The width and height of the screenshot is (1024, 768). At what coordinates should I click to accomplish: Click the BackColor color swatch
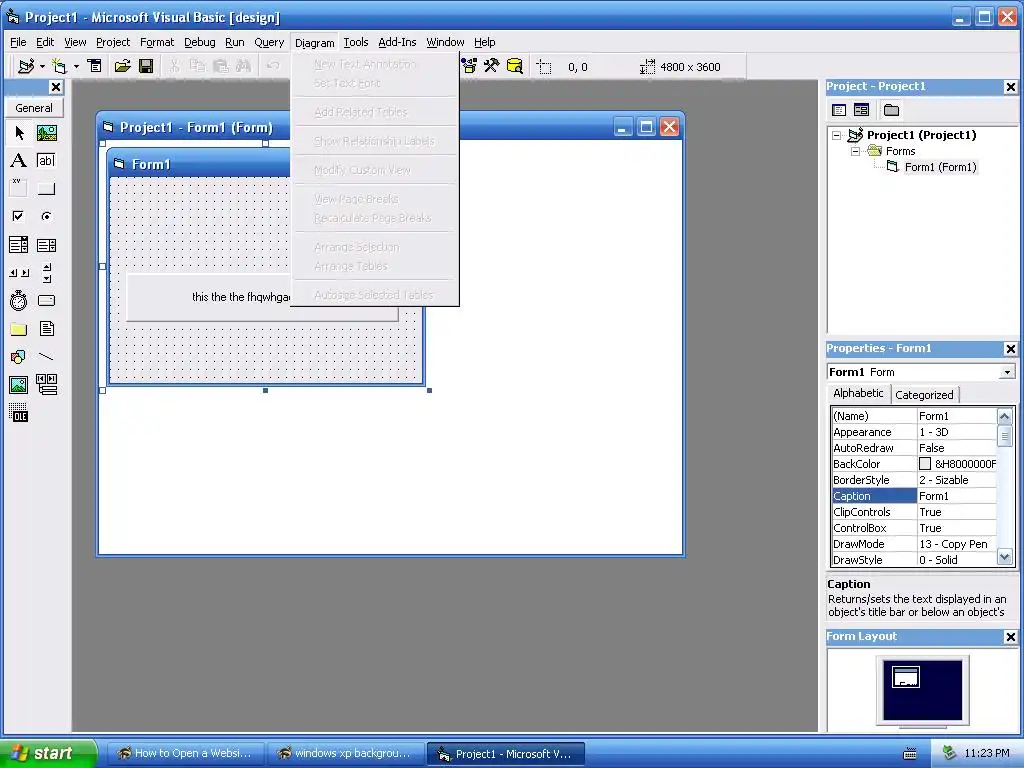point(925,464)
